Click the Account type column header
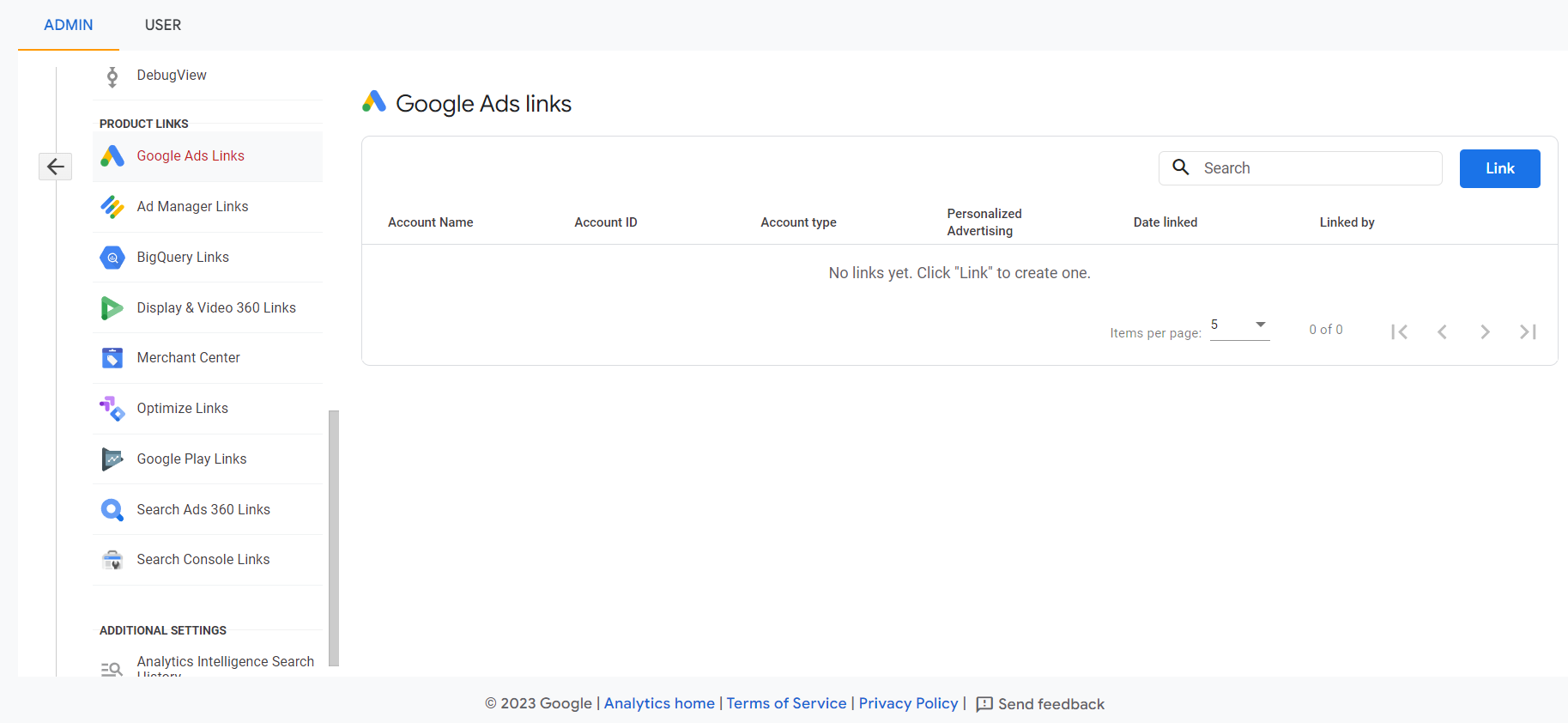Viewport: 1568px width, 723px height. (798, 222)
